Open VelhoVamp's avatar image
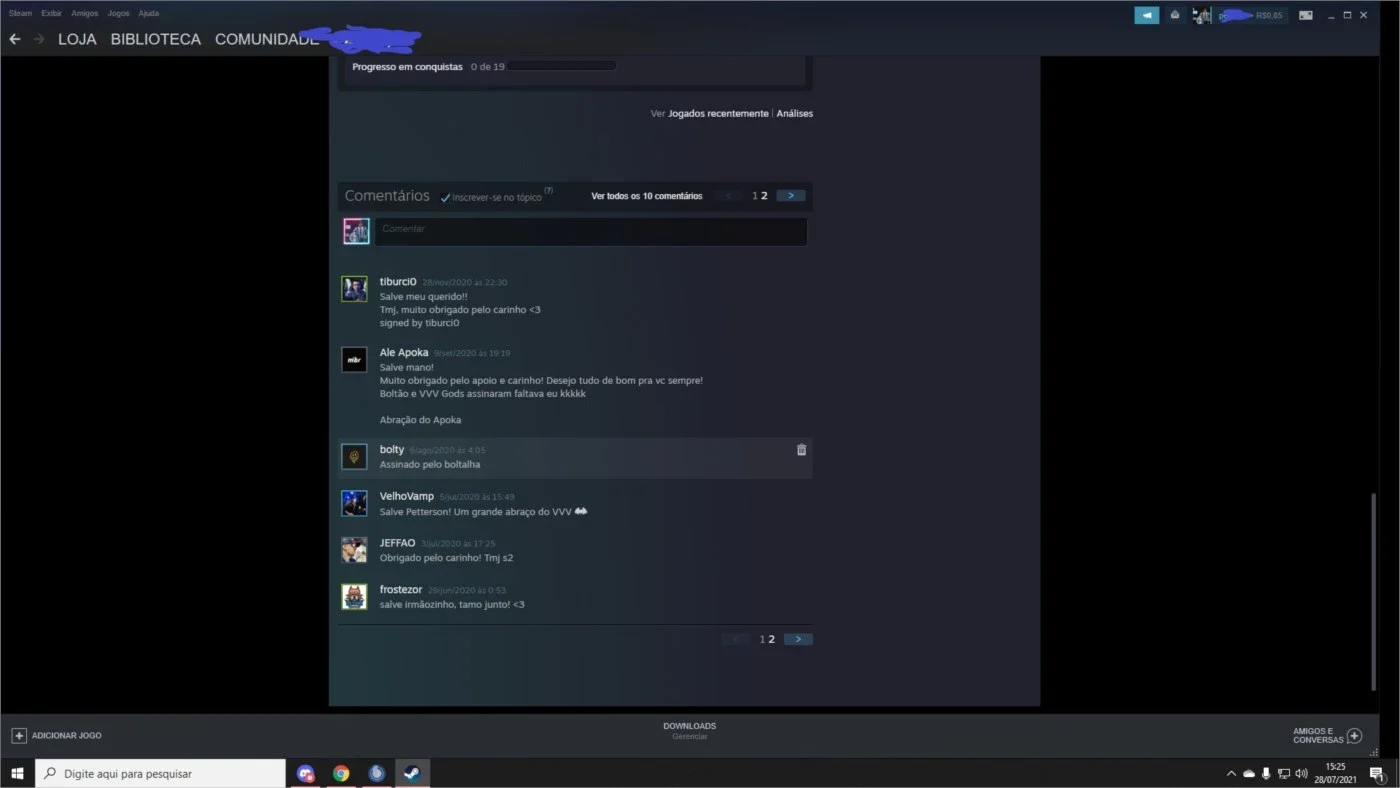This screenshot has width=1400, height=788. coord(354,503)
